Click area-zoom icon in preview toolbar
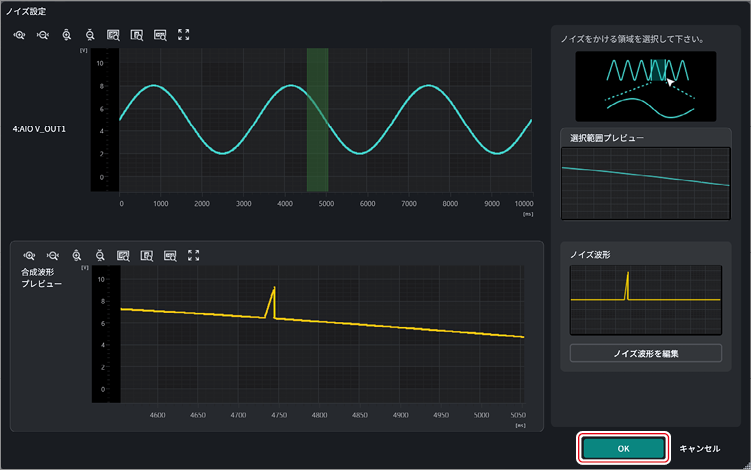The height and width of the screenshot is (470, 751). (123, 256)
